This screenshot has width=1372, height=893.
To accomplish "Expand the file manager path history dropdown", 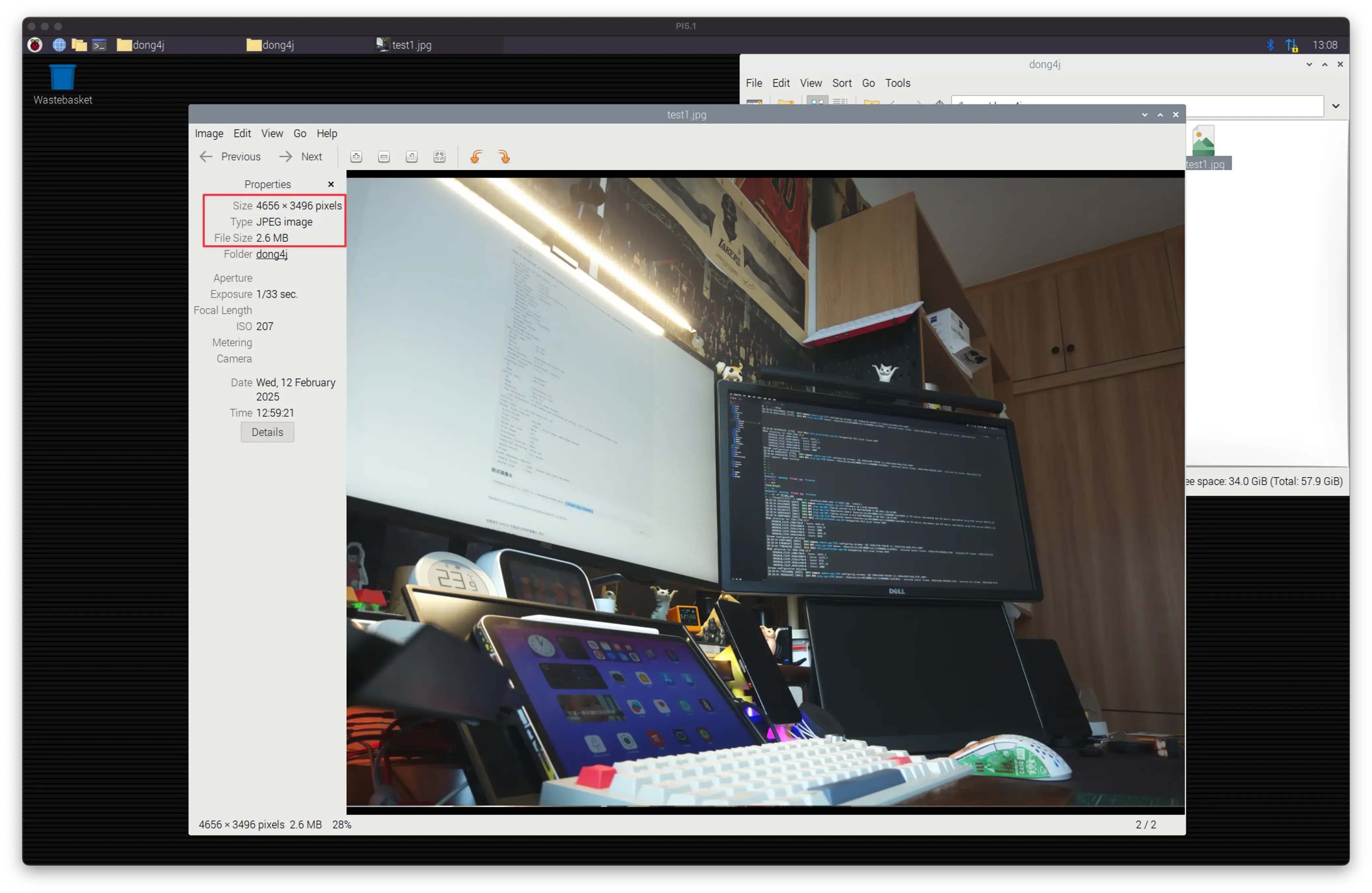I will click(1336, 106).
